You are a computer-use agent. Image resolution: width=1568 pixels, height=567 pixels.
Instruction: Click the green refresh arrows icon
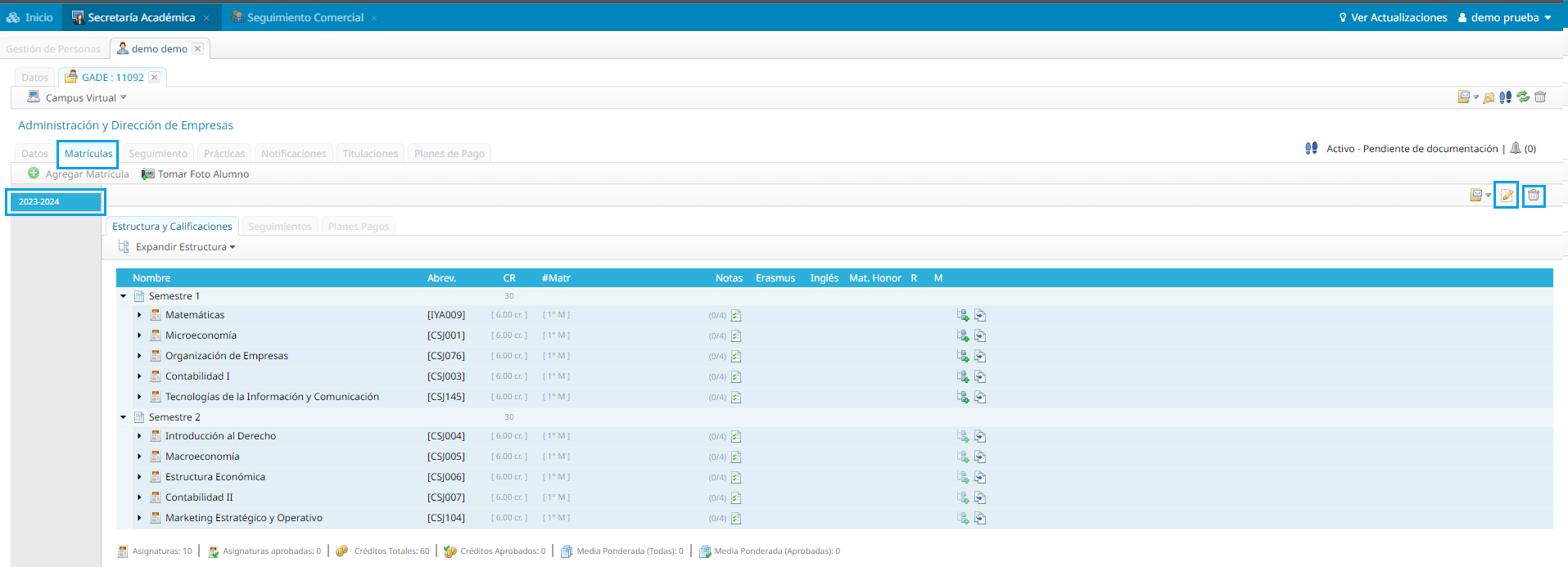coord(1523,97)
